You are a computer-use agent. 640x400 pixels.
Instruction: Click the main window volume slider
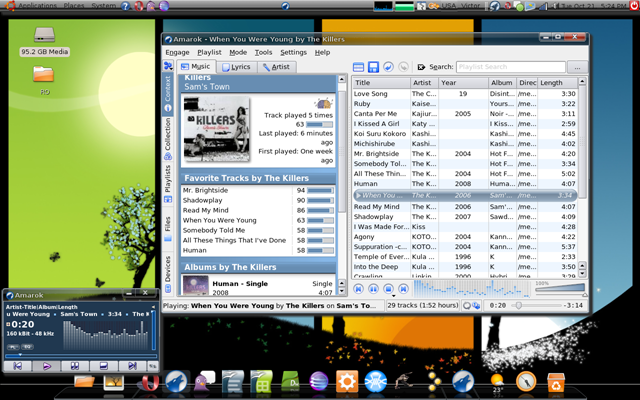tap(560, 289)
